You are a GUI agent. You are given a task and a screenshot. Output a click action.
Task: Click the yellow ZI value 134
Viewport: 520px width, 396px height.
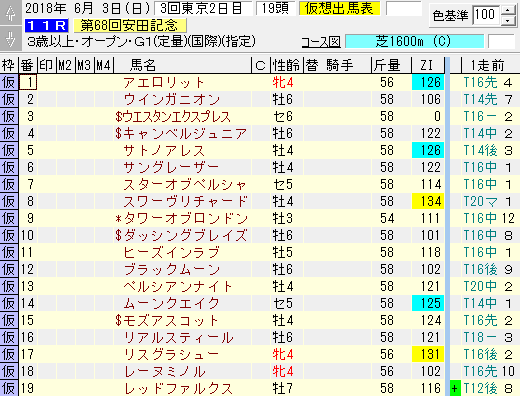428,201
